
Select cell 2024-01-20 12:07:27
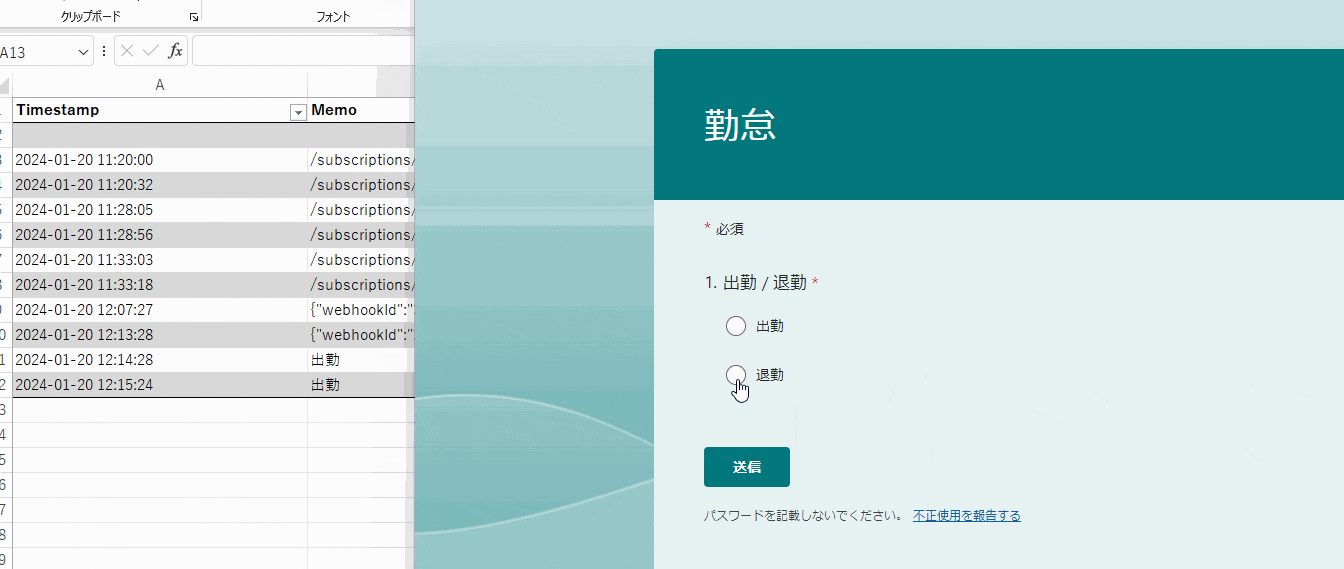[160, 310]
